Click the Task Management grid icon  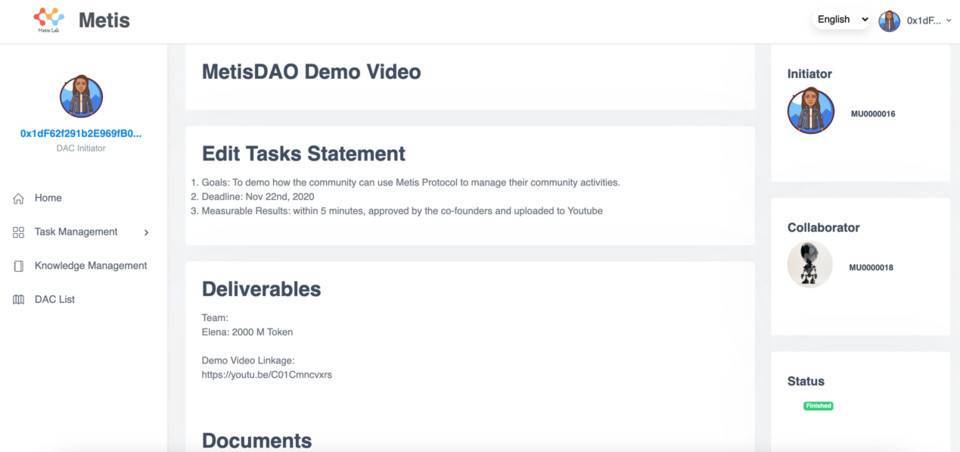coord(18,232)
